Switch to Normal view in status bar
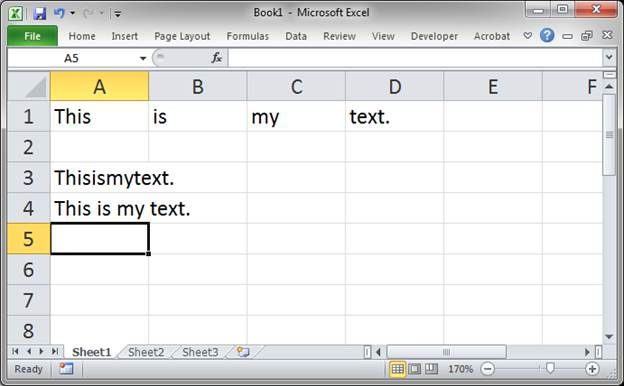The height and width of the screenshot is (386, 624). (x=398, y=369)
